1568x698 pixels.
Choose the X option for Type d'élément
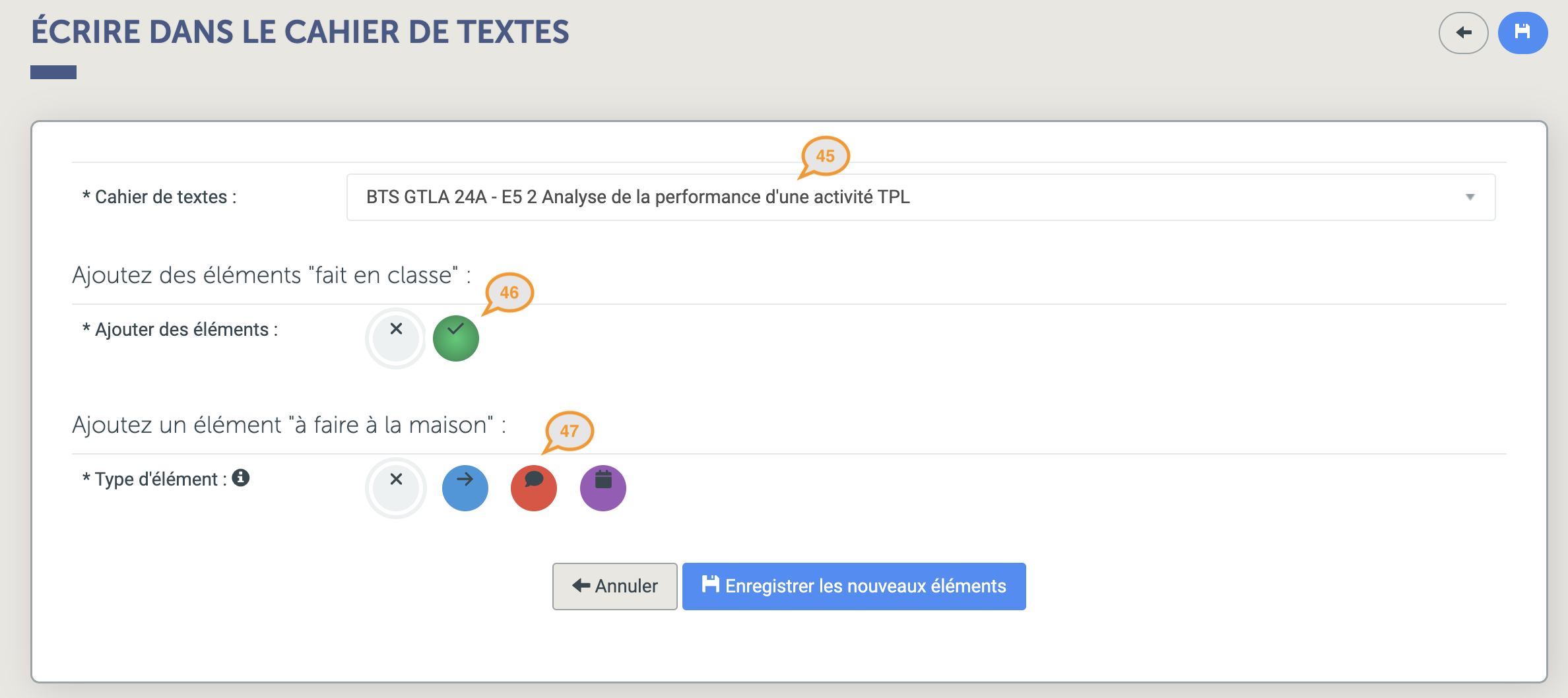[x=396, y=488]
